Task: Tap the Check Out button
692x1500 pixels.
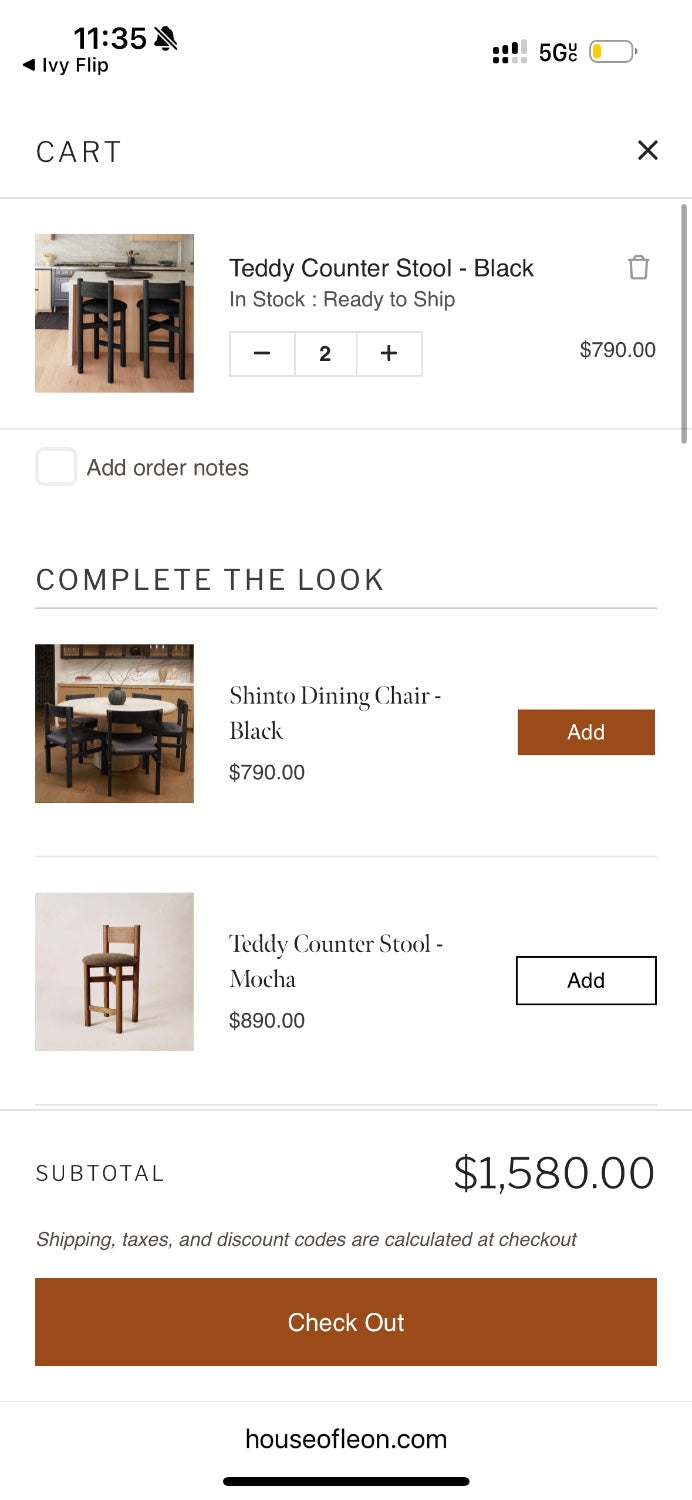Action: coord(345,1321)
